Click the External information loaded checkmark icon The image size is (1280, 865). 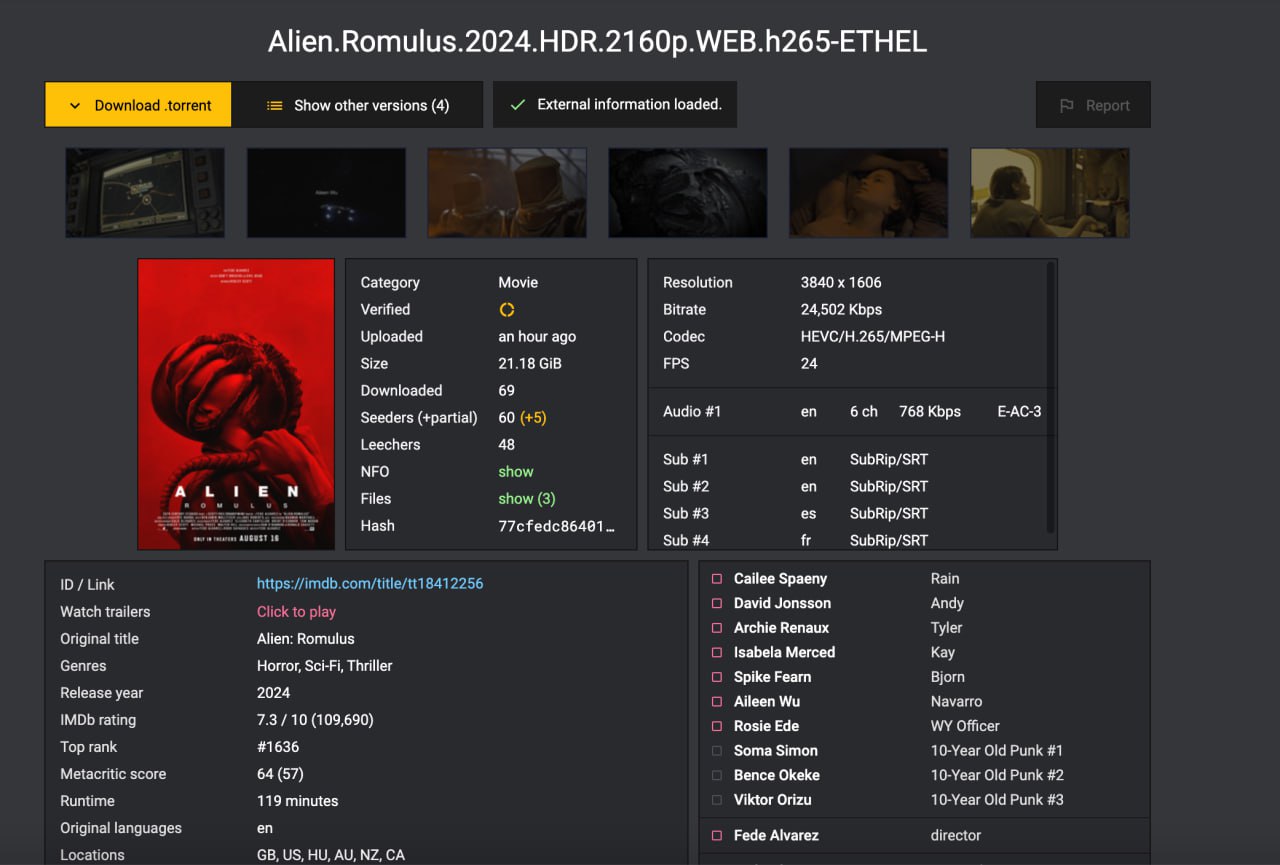point(518,105)
